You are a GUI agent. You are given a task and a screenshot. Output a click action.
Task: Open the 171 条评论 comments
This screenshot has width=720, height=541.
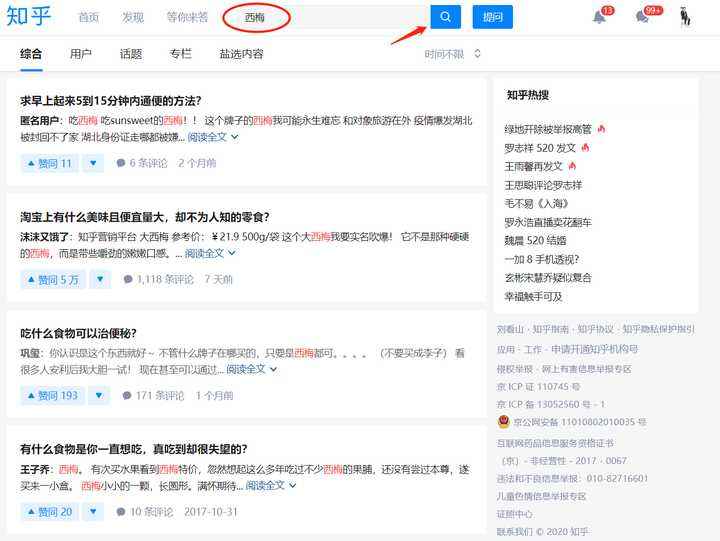[x=153, y=395]
